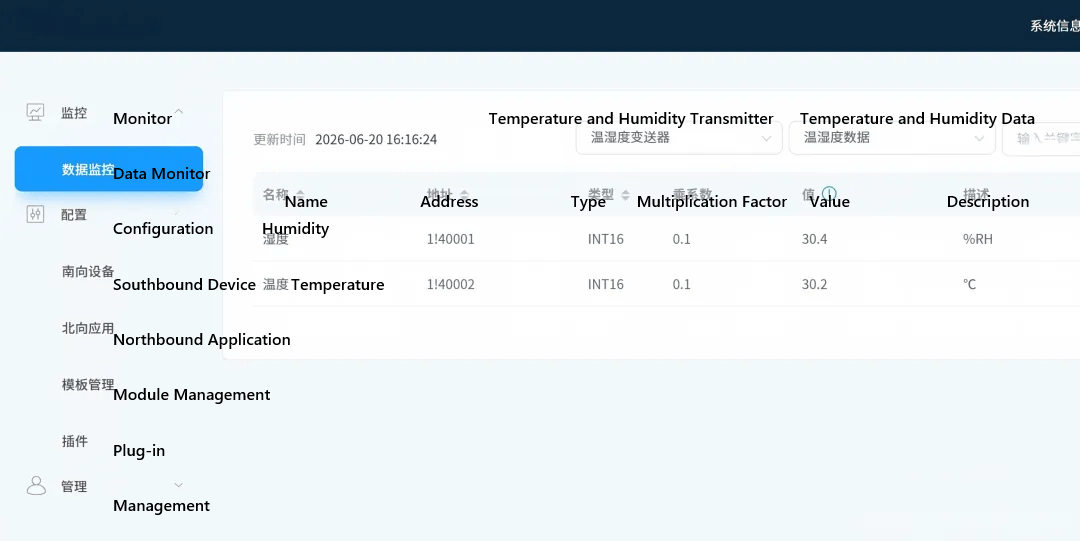Screen dimensions: 1080x541
Task: Click the 湿度 row name cell
Action: [276, 239]
